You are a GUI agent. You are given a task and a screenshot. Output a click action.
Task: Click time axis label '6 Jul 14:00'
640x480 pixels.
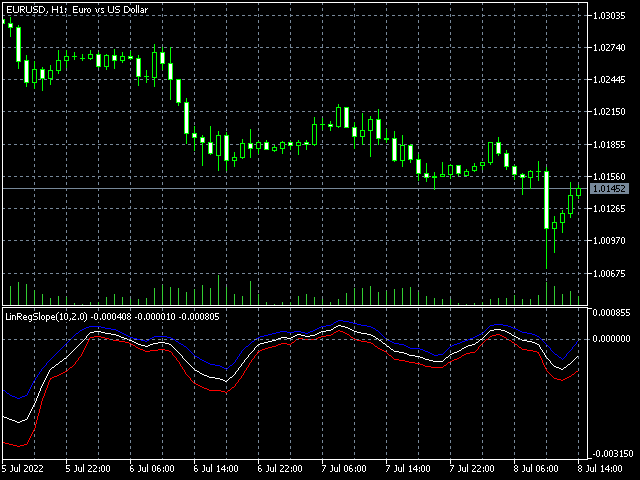coord(216,469)
